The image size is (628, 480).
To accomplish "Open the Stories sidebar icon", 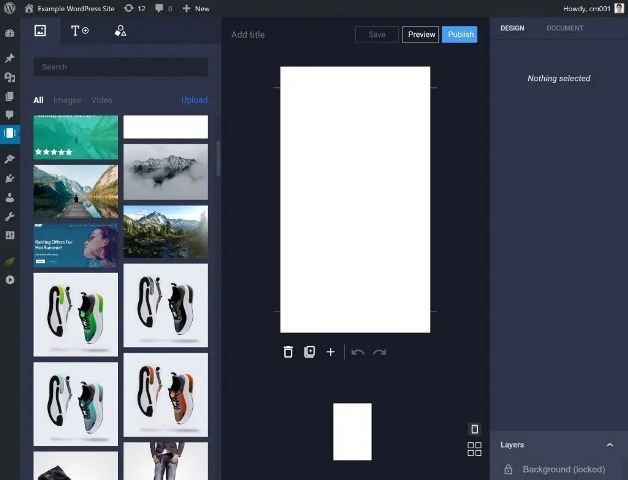I will tap(10, 133).
